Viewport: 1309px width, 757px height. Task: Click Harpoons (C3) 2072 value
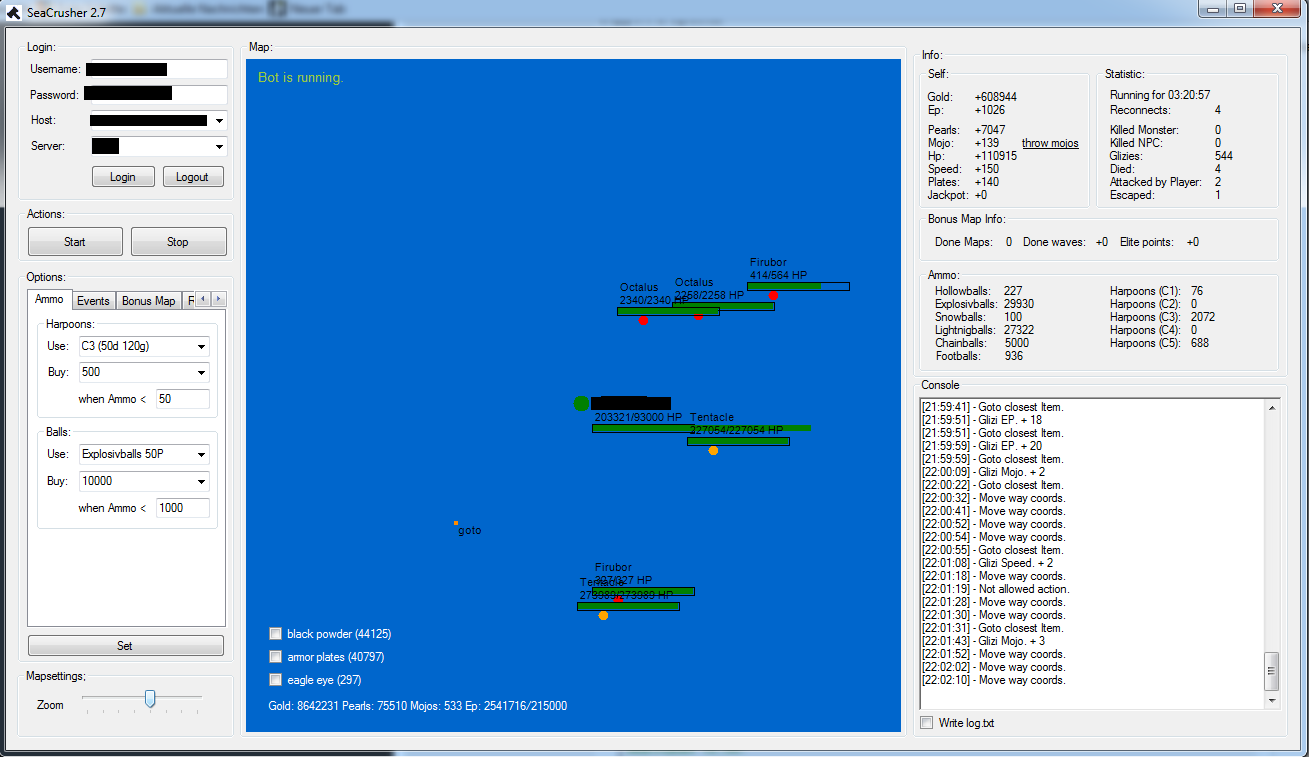[1203, 317]
